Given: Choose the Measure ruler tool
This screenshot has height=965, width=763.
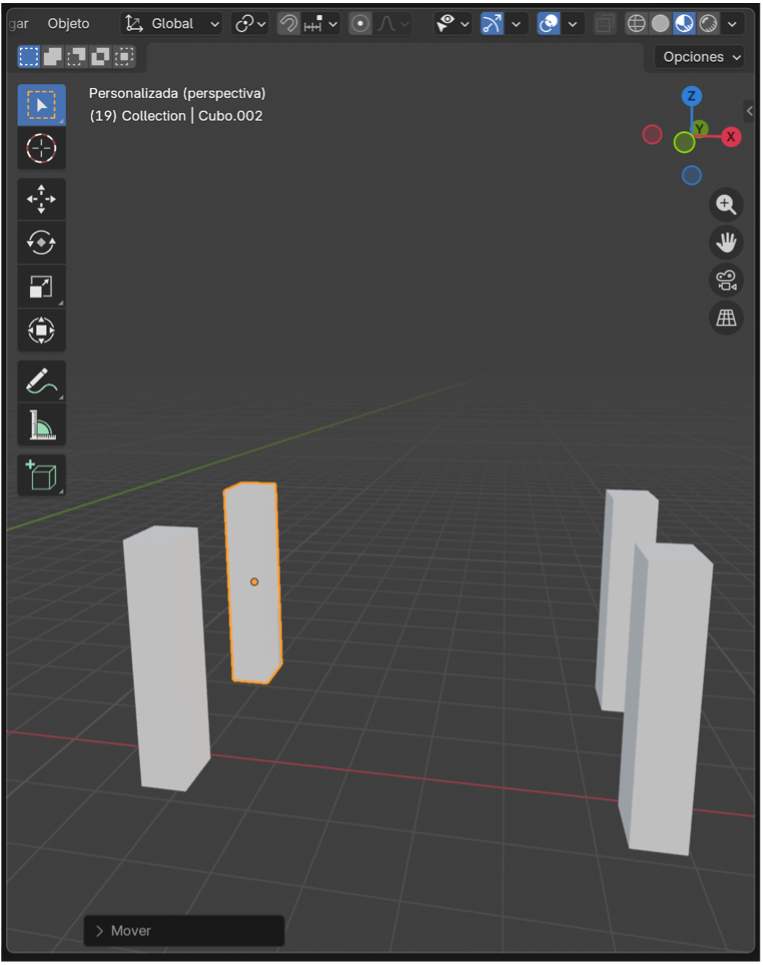Looking at the screenshot, I should pyautogui.click(x=41, y=425).
